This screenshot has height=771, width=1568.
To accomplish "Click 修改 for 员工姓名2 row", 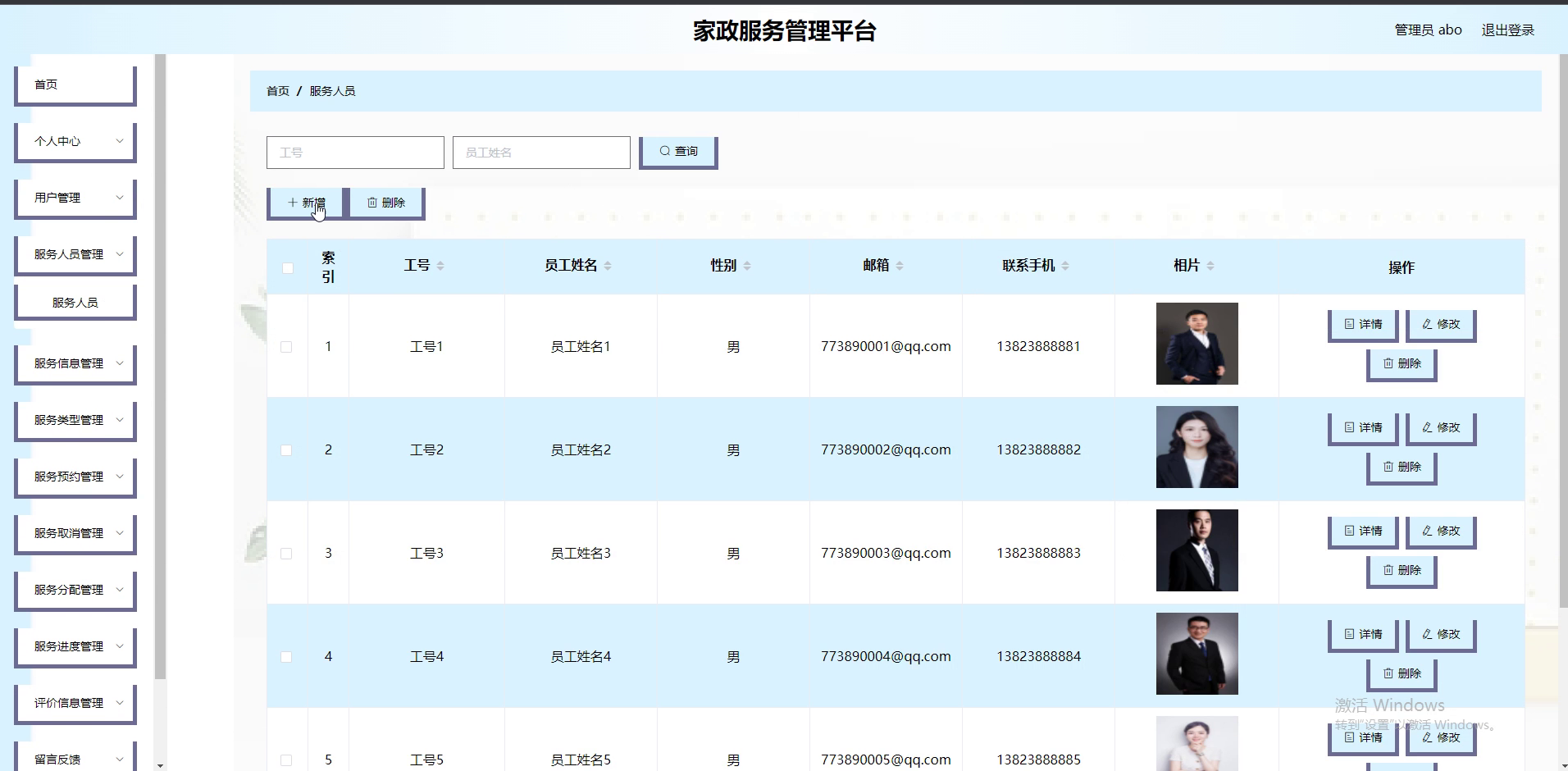I will coord(1441,428).
